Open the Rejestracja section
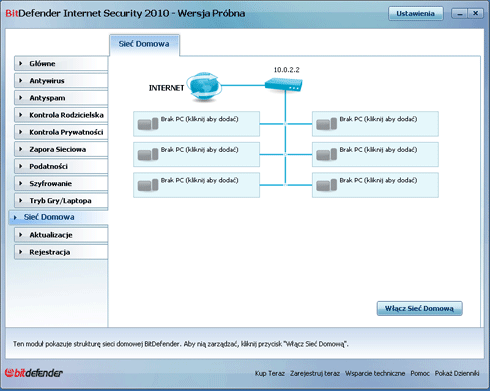 point(61,252)
